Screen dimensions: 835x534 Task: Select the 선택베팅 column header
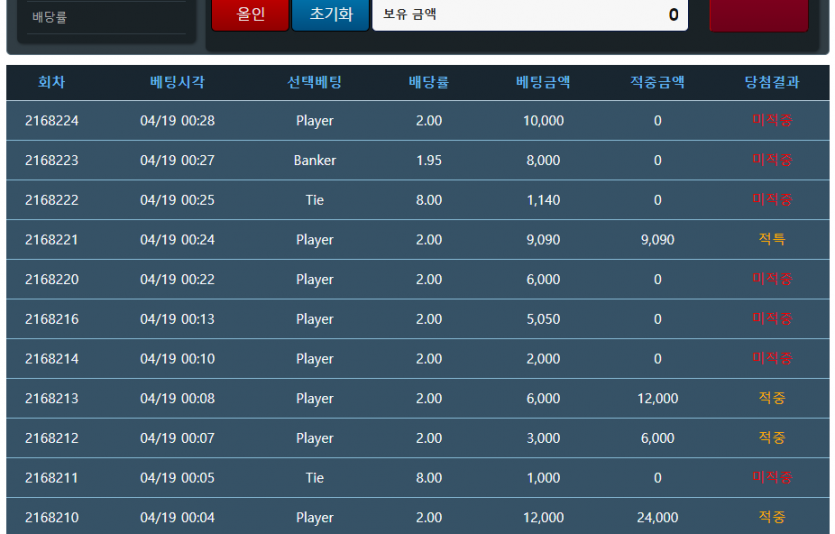(x=314, y=83)
